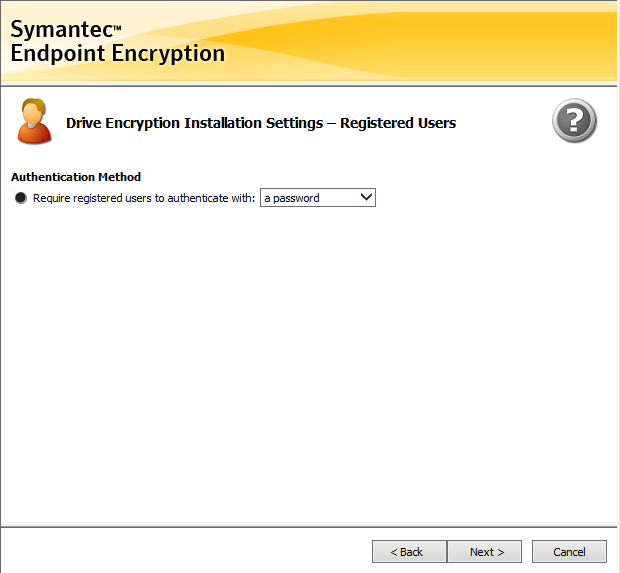Click the empty white settings panel area

[310, 360]
